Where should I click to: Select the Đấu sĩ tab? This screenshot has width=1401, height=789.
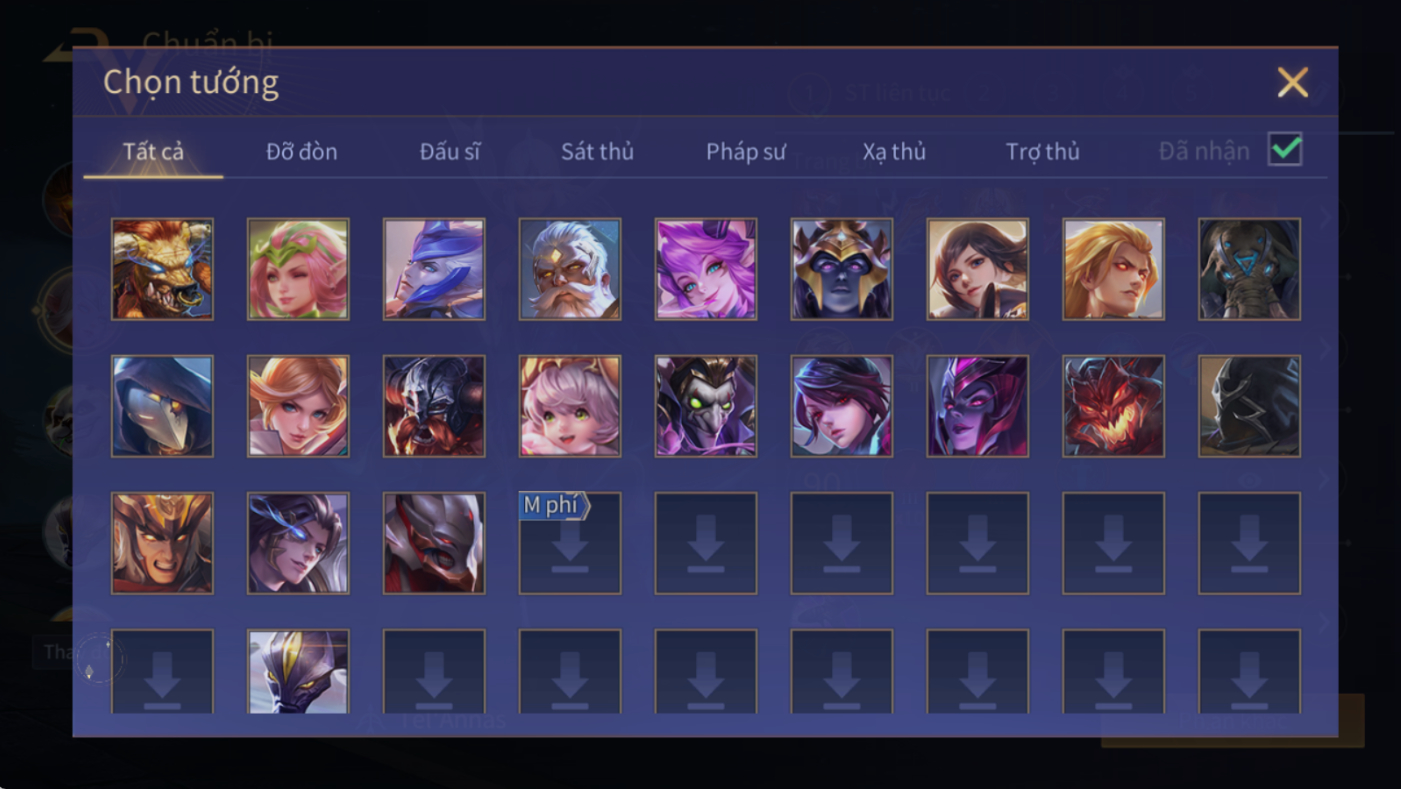450,152
